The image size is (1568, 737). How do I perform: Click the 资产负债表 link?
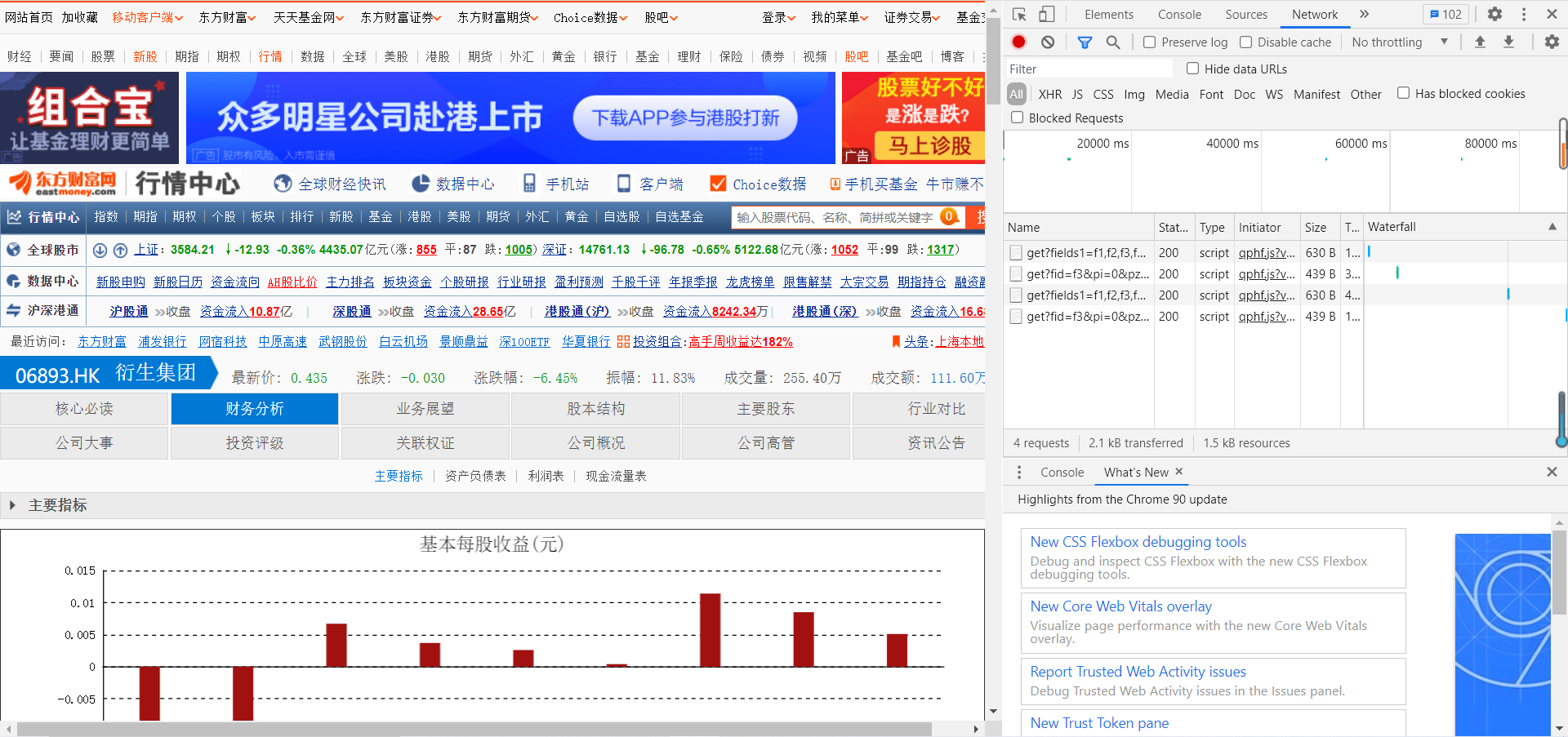[x=475, y=476]
